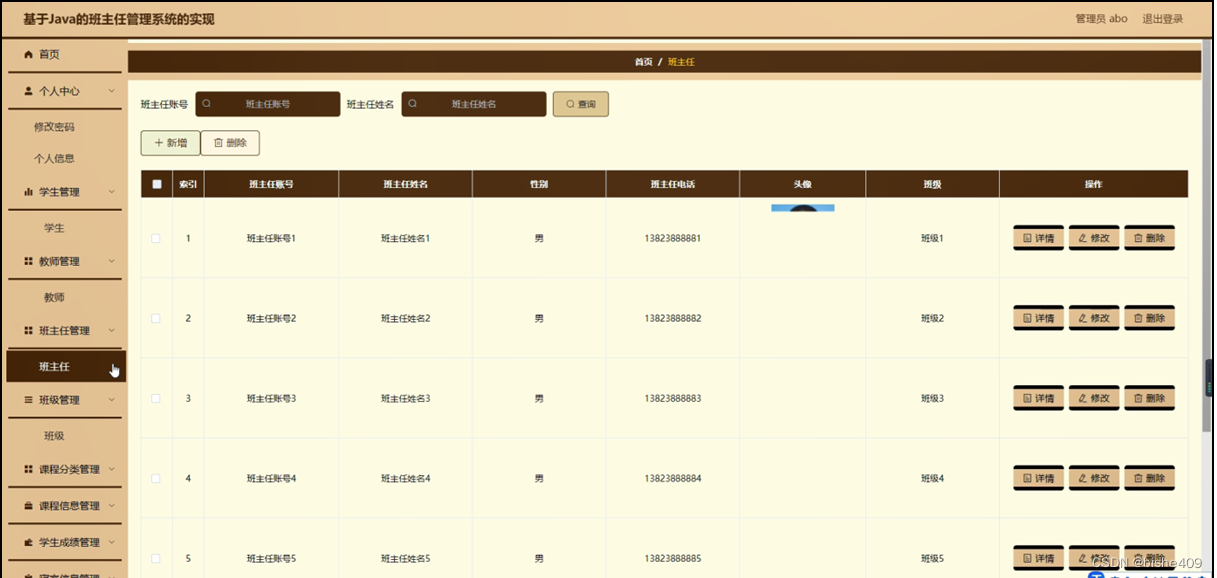Click the avatar thumbnail in row 1
The image size is (1217, 578).
click(x=802, y=208)
